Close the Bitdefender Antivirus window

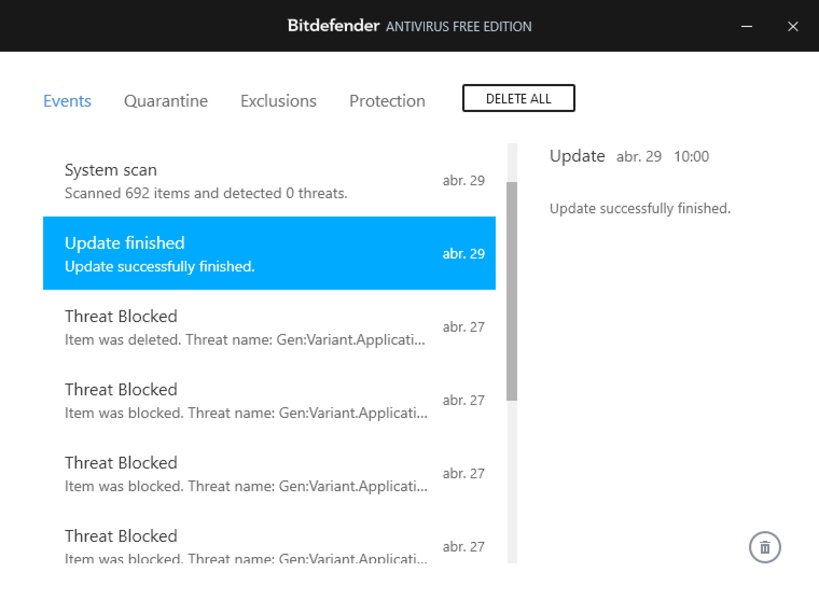click(x=793, y=26)
